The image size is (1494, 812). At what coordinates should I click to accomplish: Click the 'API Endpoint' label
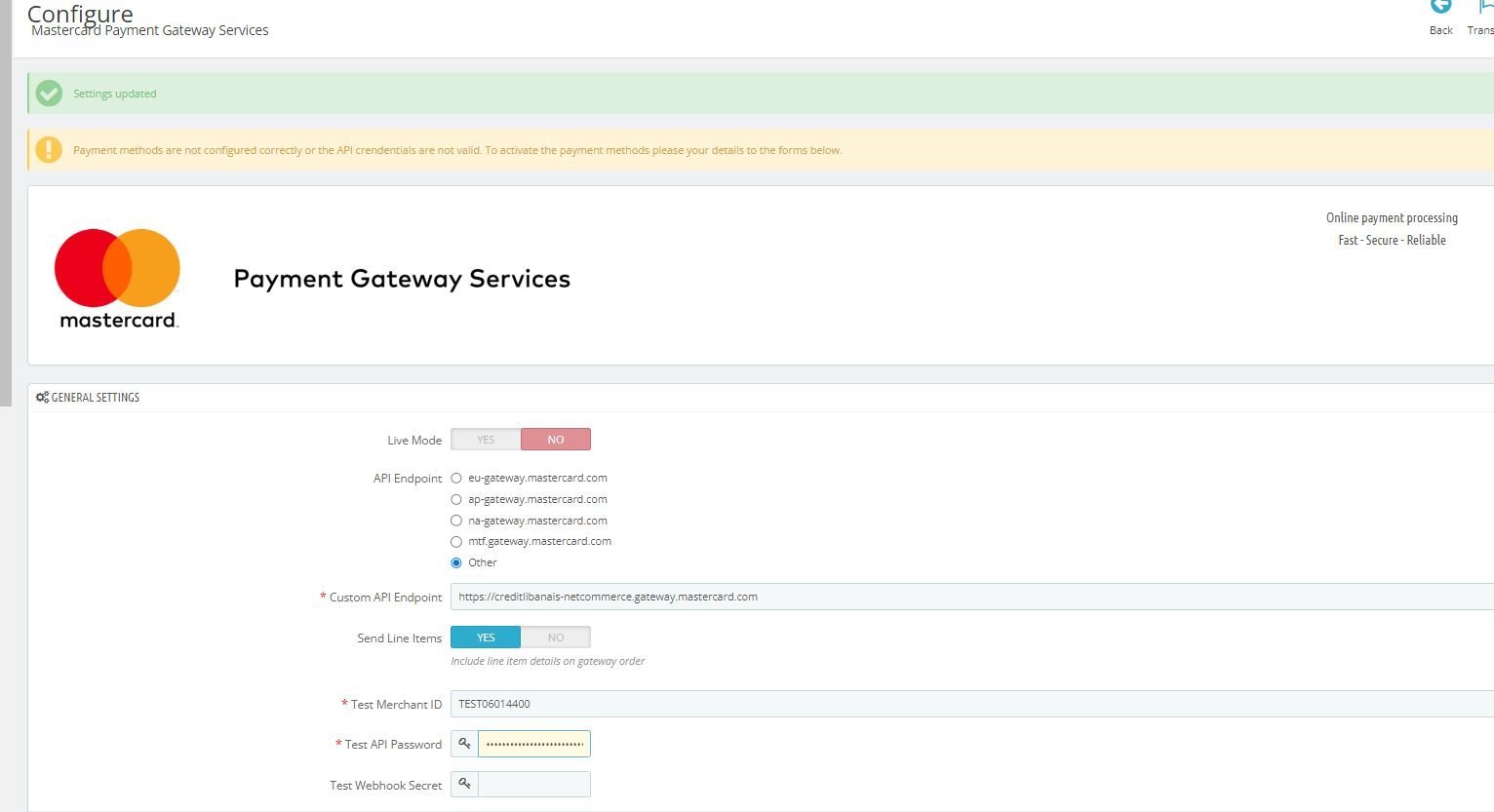(x=408, y=479)
